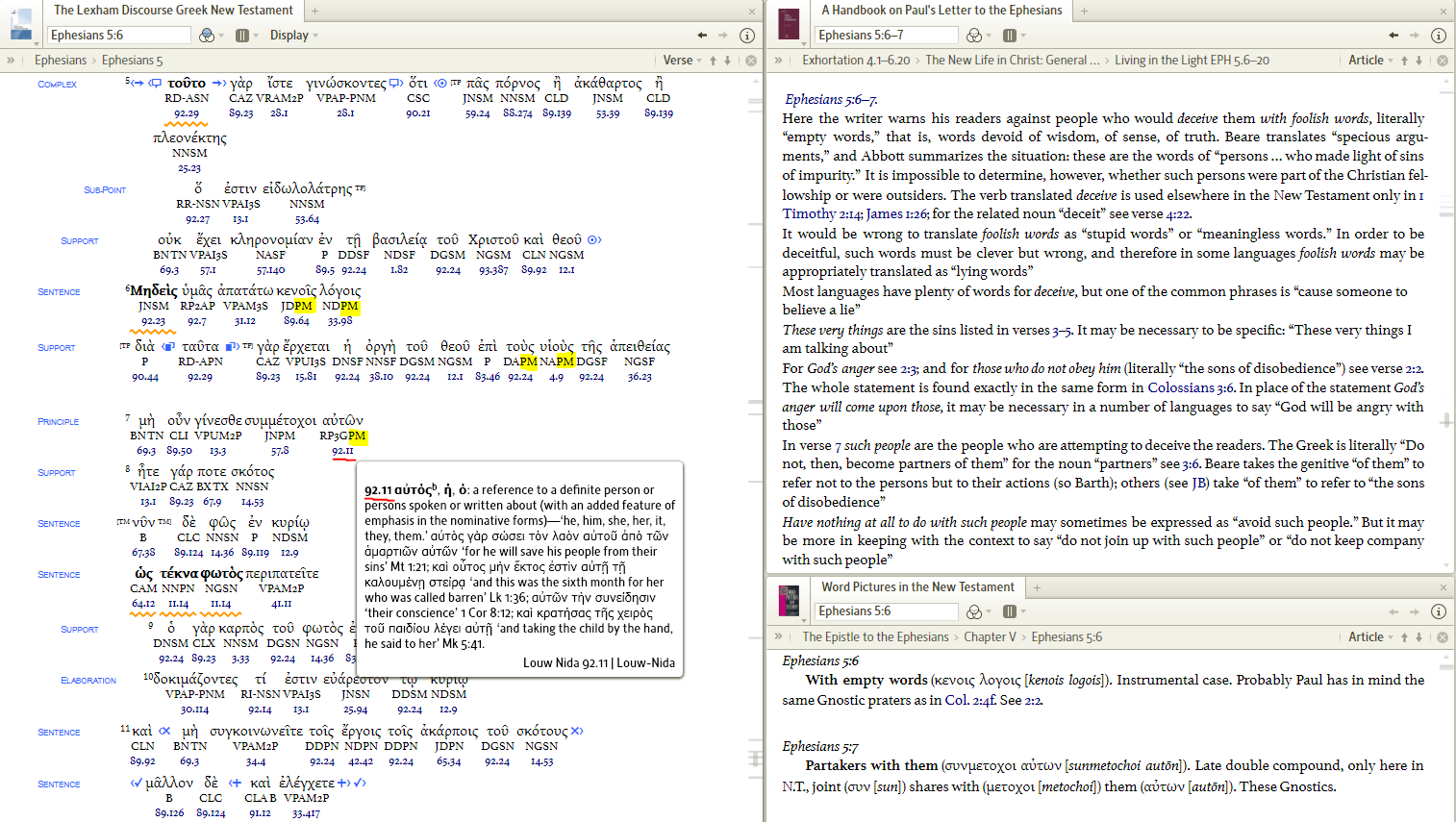The height and width of the screenshot is (822, 1456).
Task: Click Living in the Light breadcrumb
Action: (1192, 60)
